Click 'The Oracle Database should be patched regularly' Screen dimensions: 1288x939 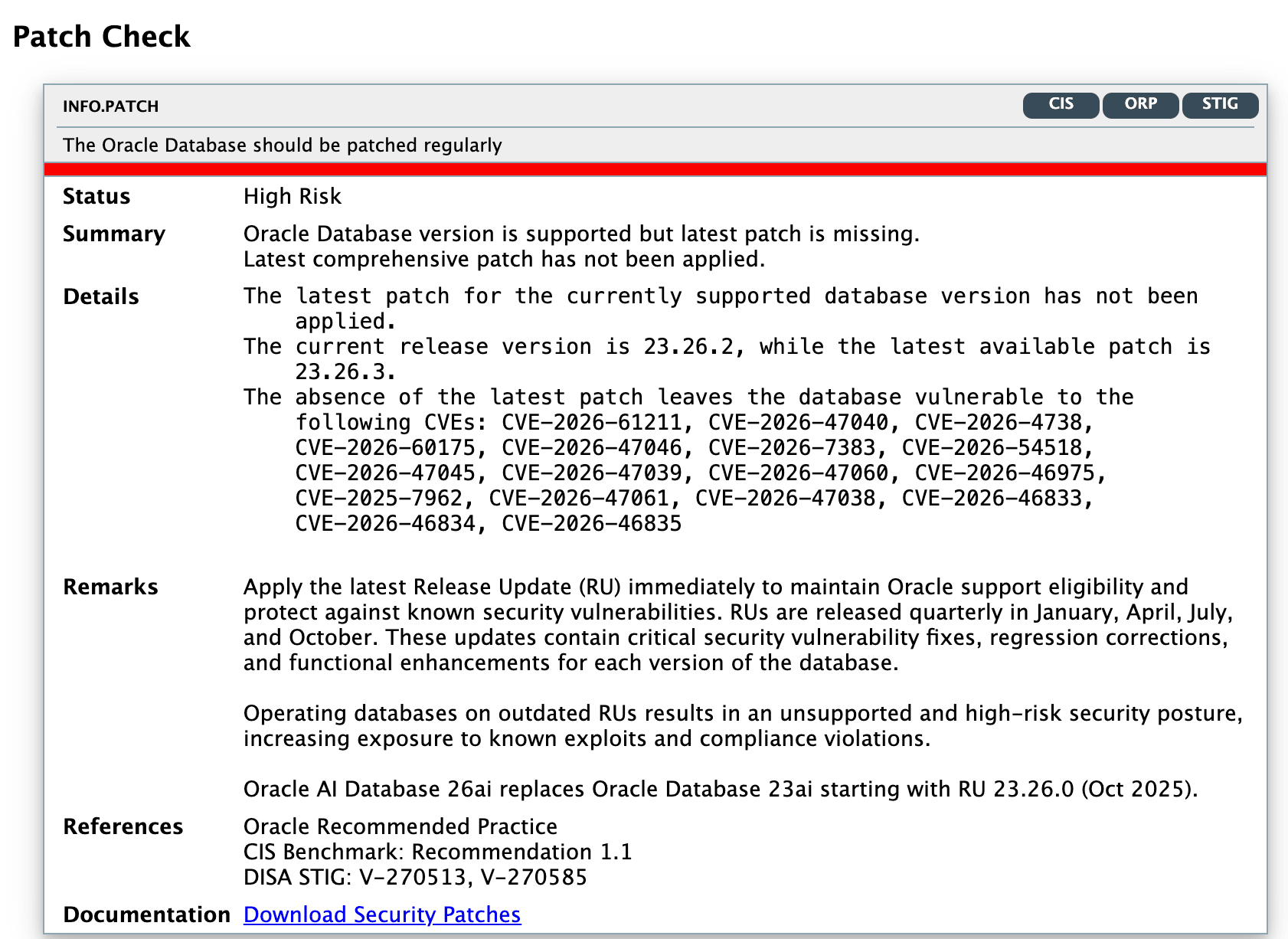tap(283, 146)
